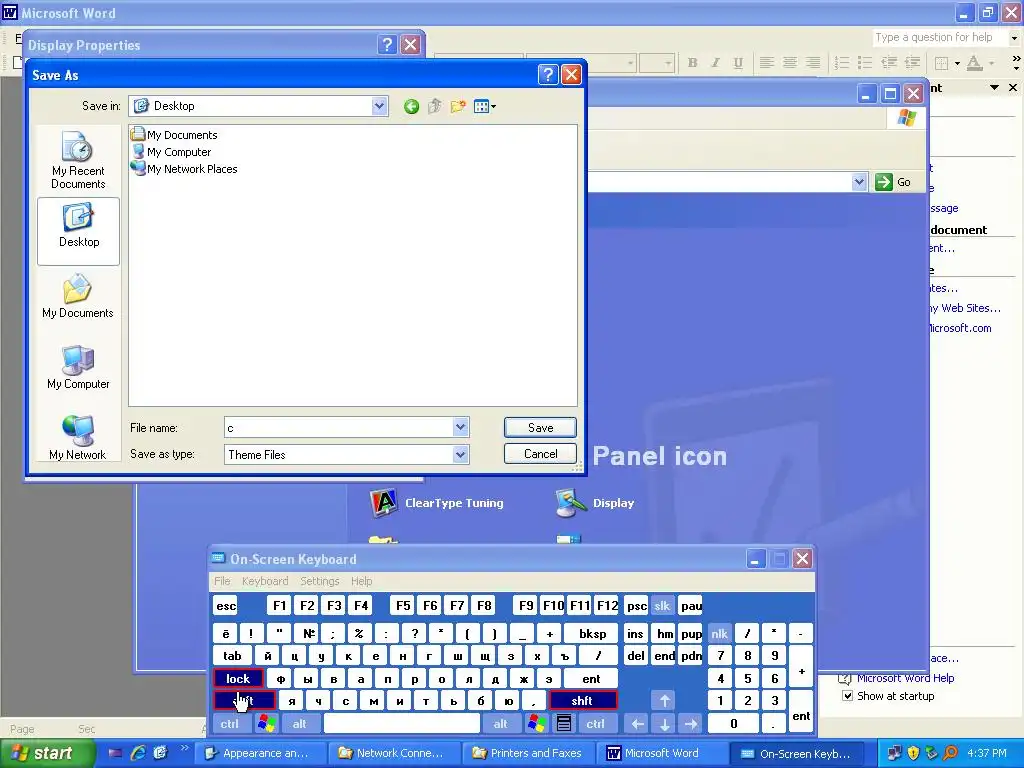Click spacebar on on-screen keyboard
Viewport: 1024px width, 768px height.
(402, 723)
